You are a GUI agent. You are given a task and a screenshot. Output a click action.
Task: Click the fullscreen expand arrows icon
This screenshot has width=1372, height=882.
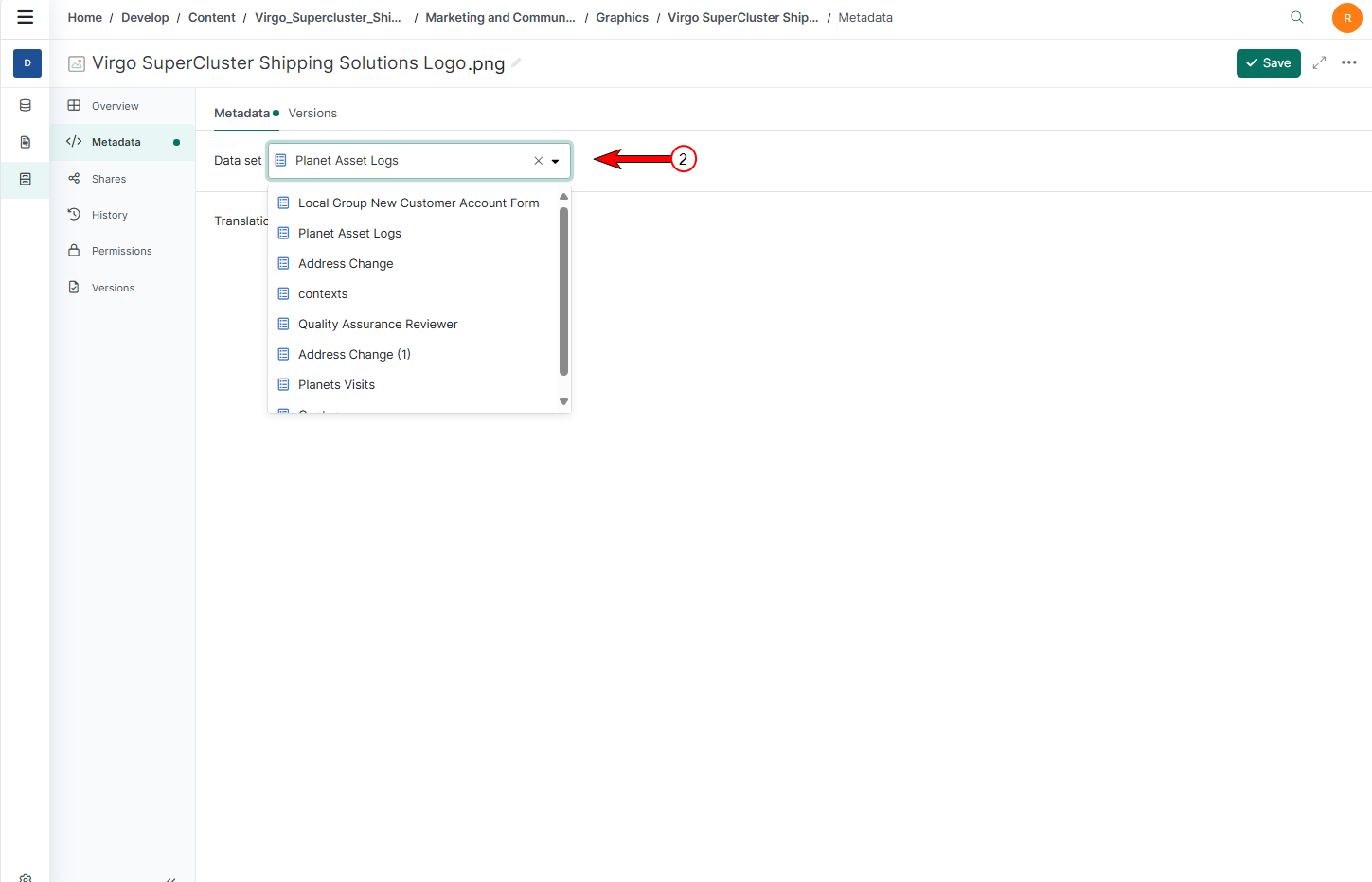point(1319,62)
